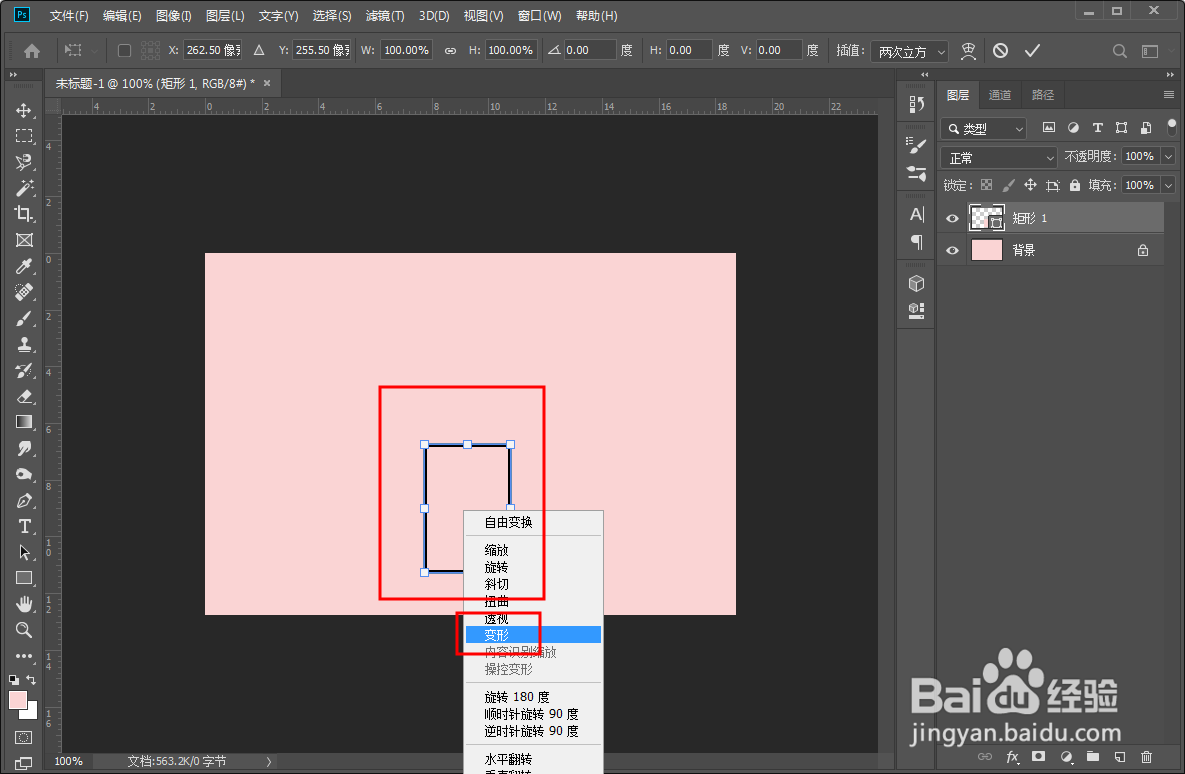This screenshot has width=1185, height=774.
Task: Select the Horizontal Type tool
Action: [24, 526]
